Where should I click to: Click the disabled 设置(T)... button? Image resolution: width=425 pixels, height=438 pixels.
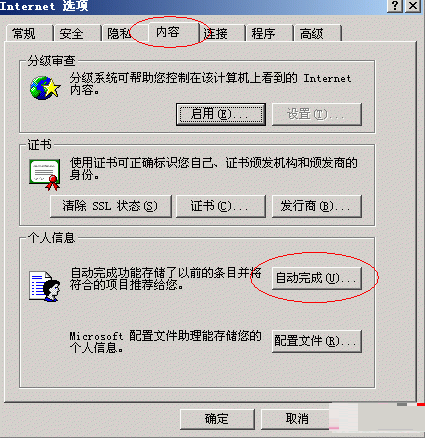coord(317,114)
